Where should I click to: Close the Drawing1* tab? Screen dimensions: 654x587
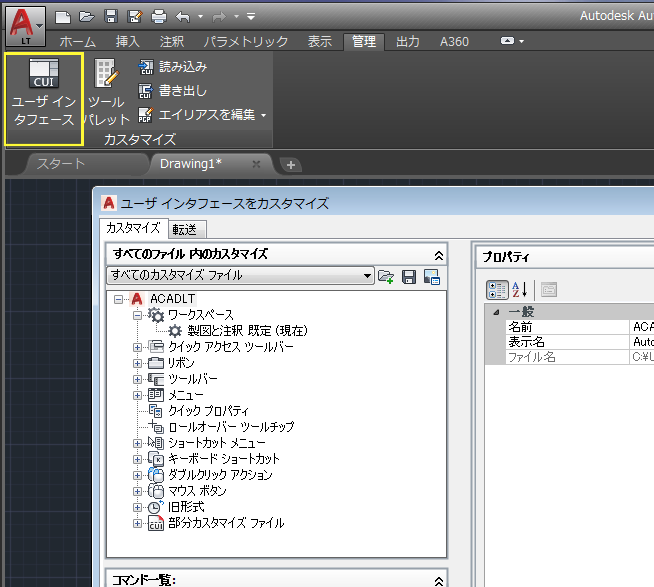point(256,164)
